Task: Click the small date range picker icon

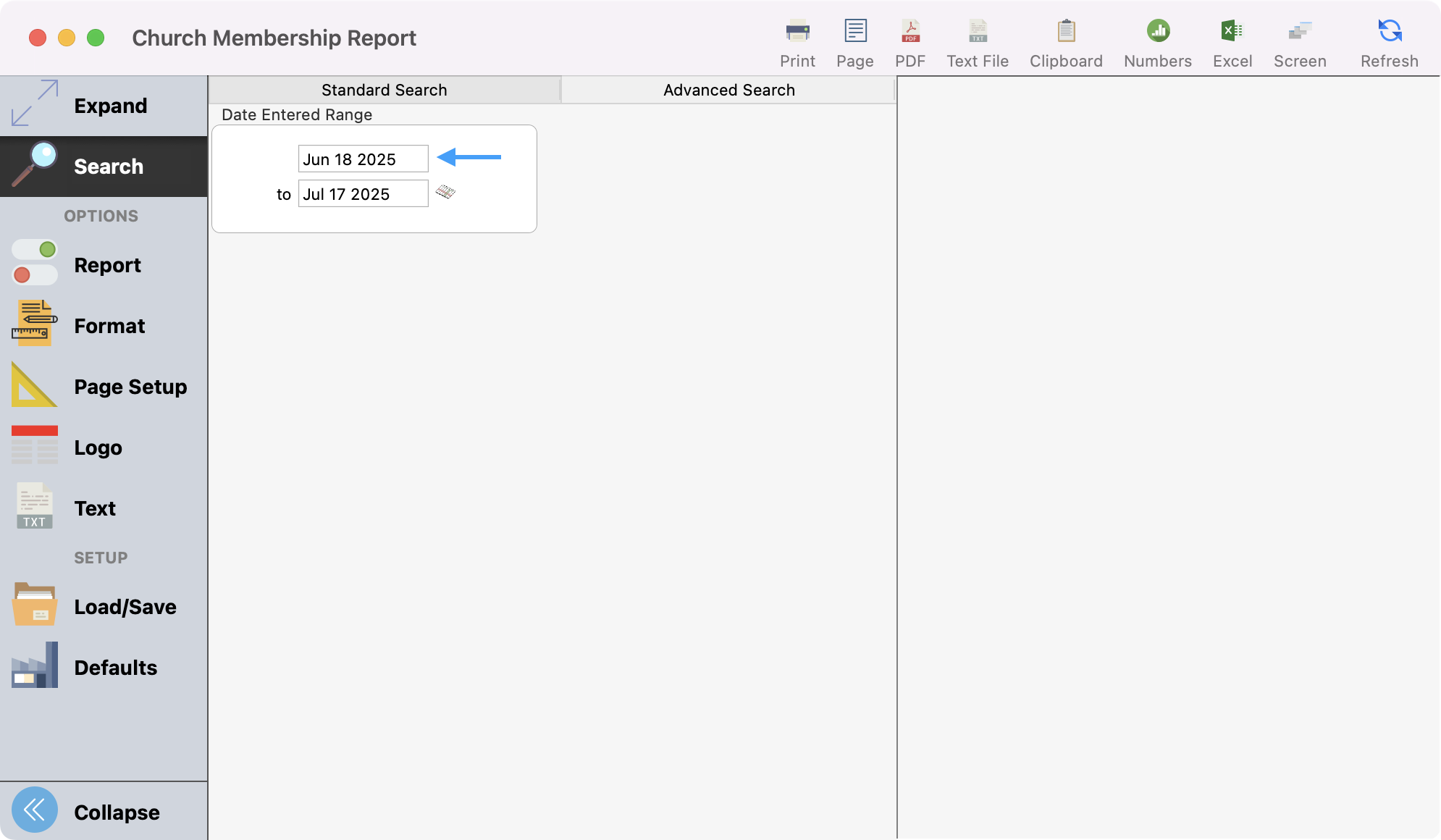Action: (x=445, y=192)
